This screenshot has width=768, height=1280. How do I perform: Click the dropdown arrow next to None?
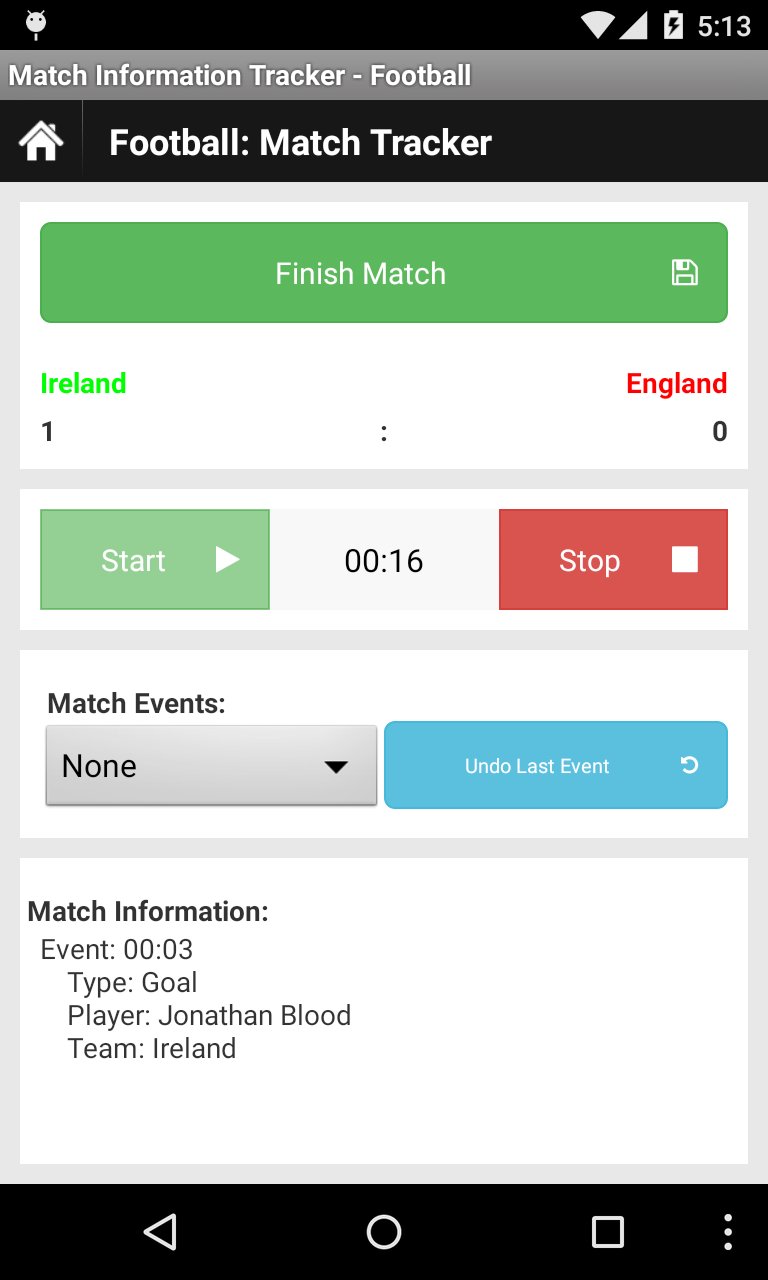tap(336, 765)
